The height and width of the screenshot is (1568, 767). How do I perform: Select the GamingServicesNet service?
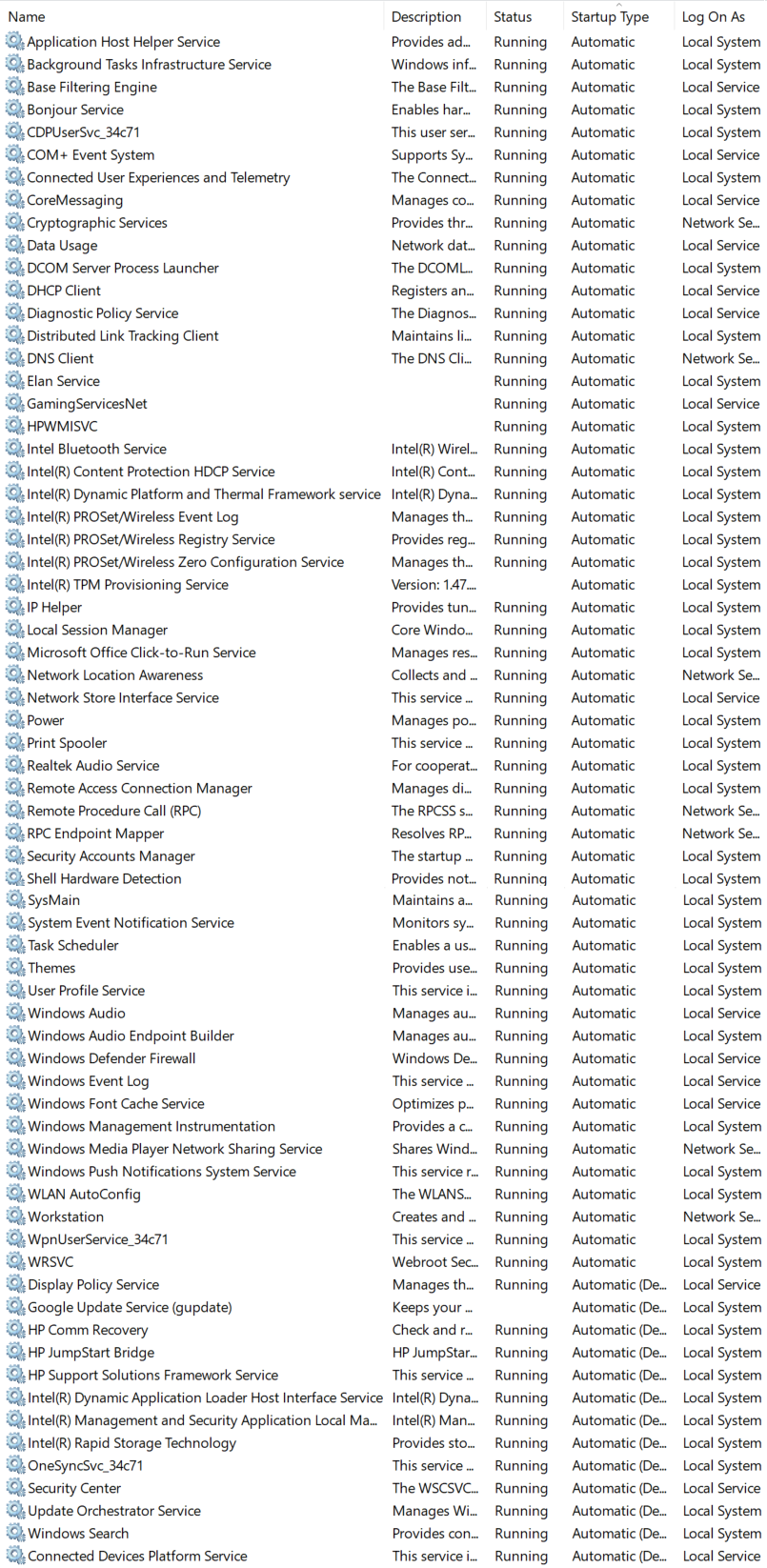coord(87,404)
